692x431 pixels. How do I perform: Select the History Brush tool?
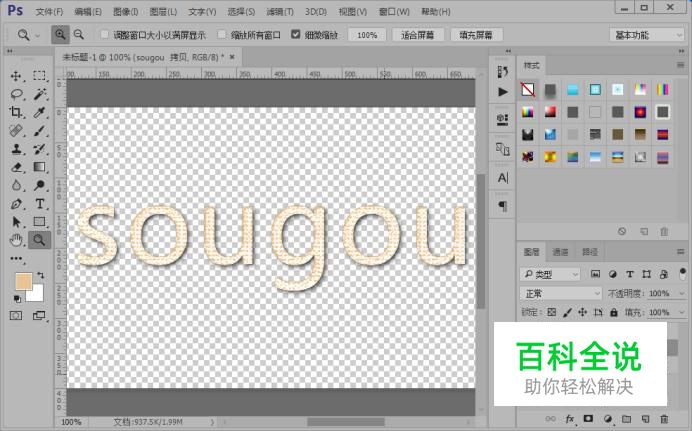(x=39, y=149)
